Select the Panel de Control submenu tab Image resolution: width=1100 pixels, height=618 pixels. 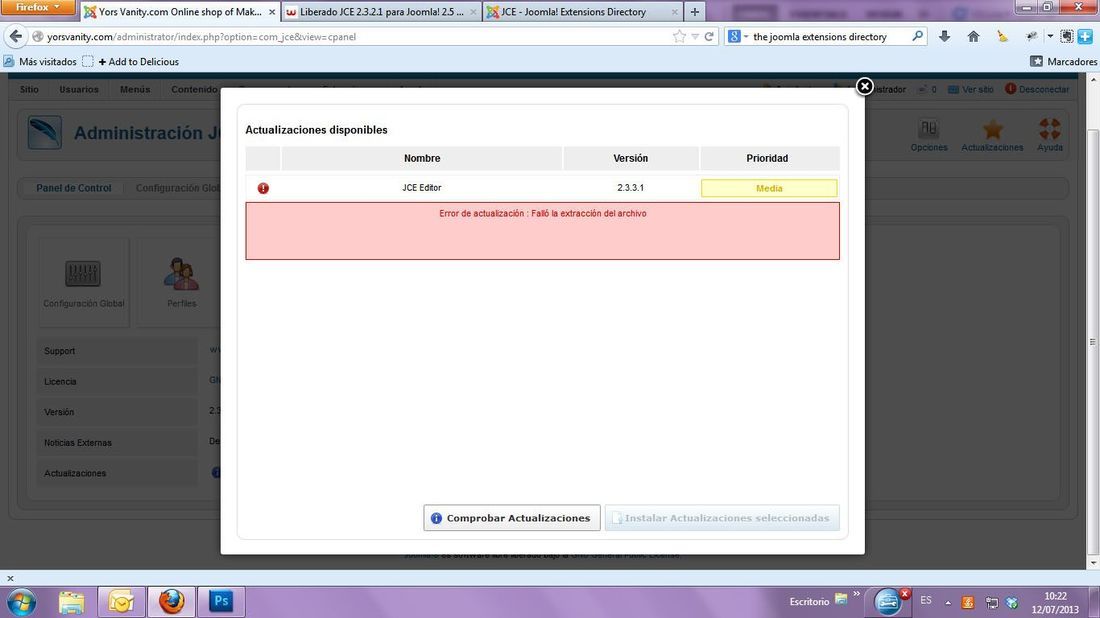click(x=74, y=188)
